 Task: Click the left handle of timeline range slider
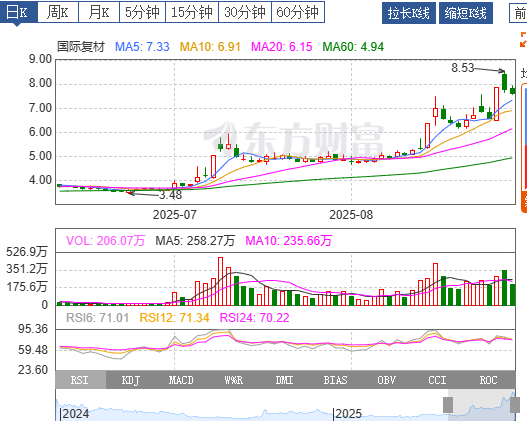[448, 405]
